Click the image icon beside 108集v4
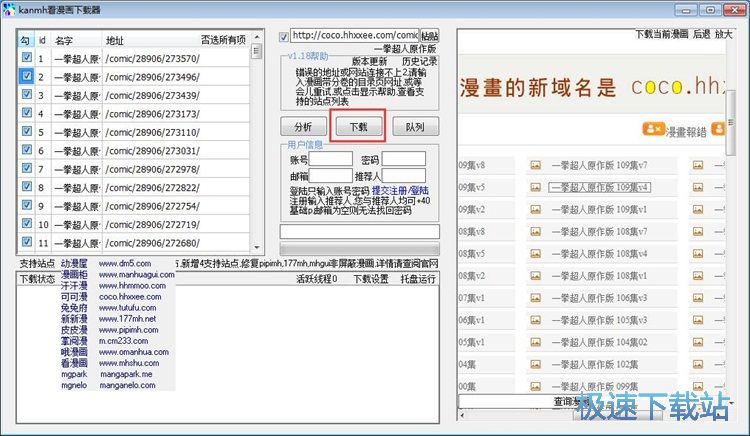This screenshot has width=750, height=436. [535, 254]
